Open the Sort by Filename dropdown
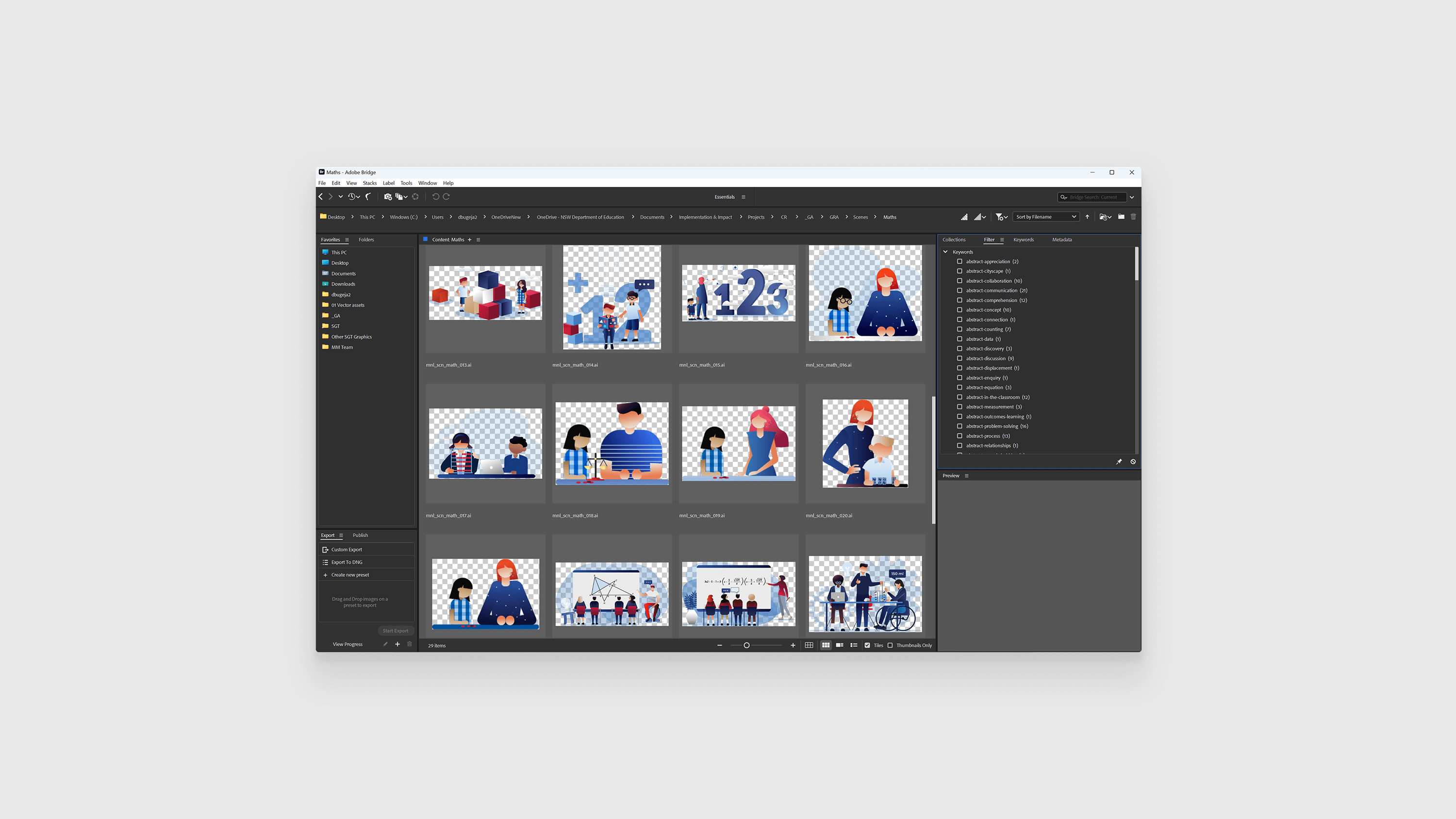This screenshot has width=1456, height=819. (x=1045, y=216)
